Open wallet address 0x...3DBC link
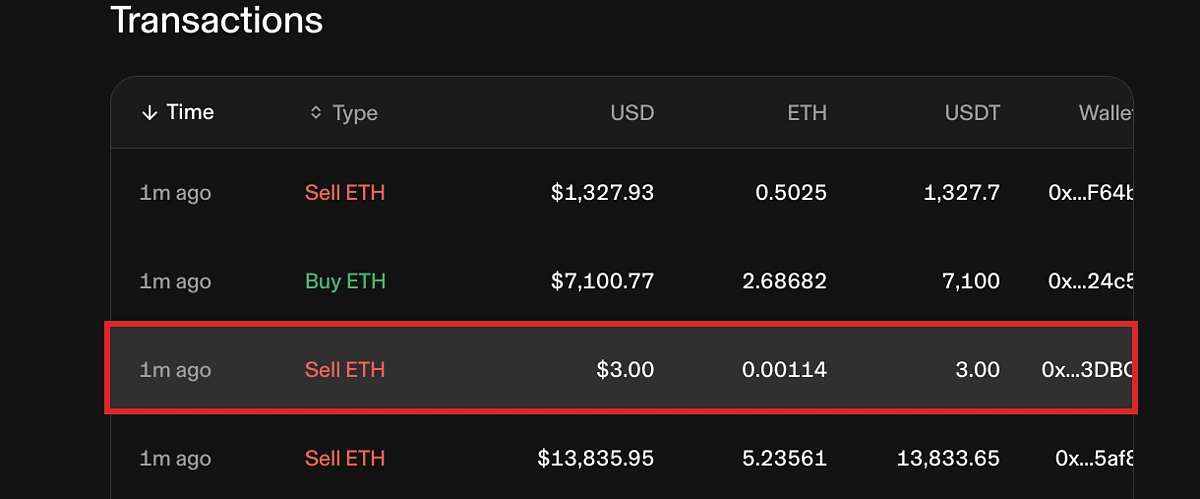Viewport: 1200px width, 499px height. (1088, 370)
